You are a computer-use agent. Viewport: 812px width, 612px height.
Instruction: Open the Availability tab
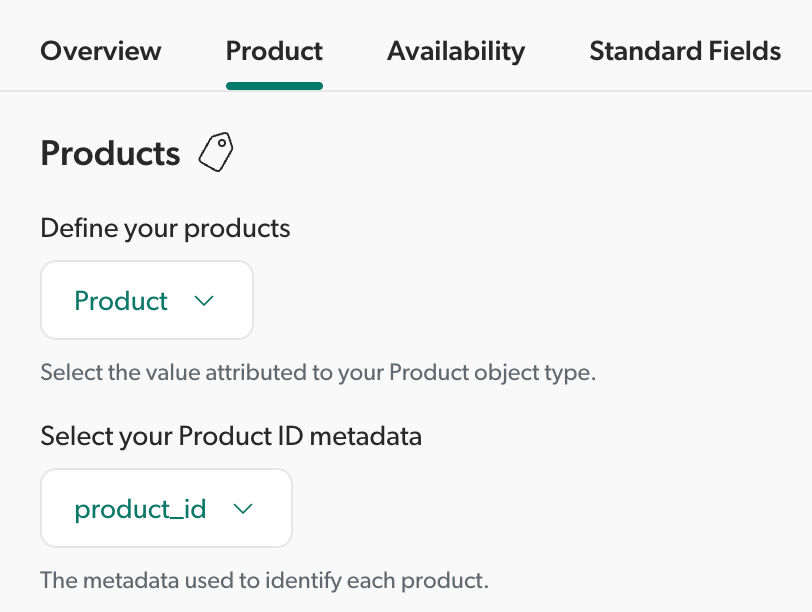point(456,51)
